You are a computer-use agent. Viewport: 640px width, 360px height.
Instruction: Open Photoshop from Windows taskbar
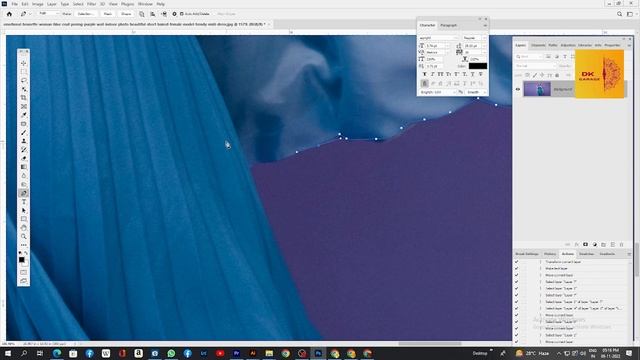click(x=318, y=353)
